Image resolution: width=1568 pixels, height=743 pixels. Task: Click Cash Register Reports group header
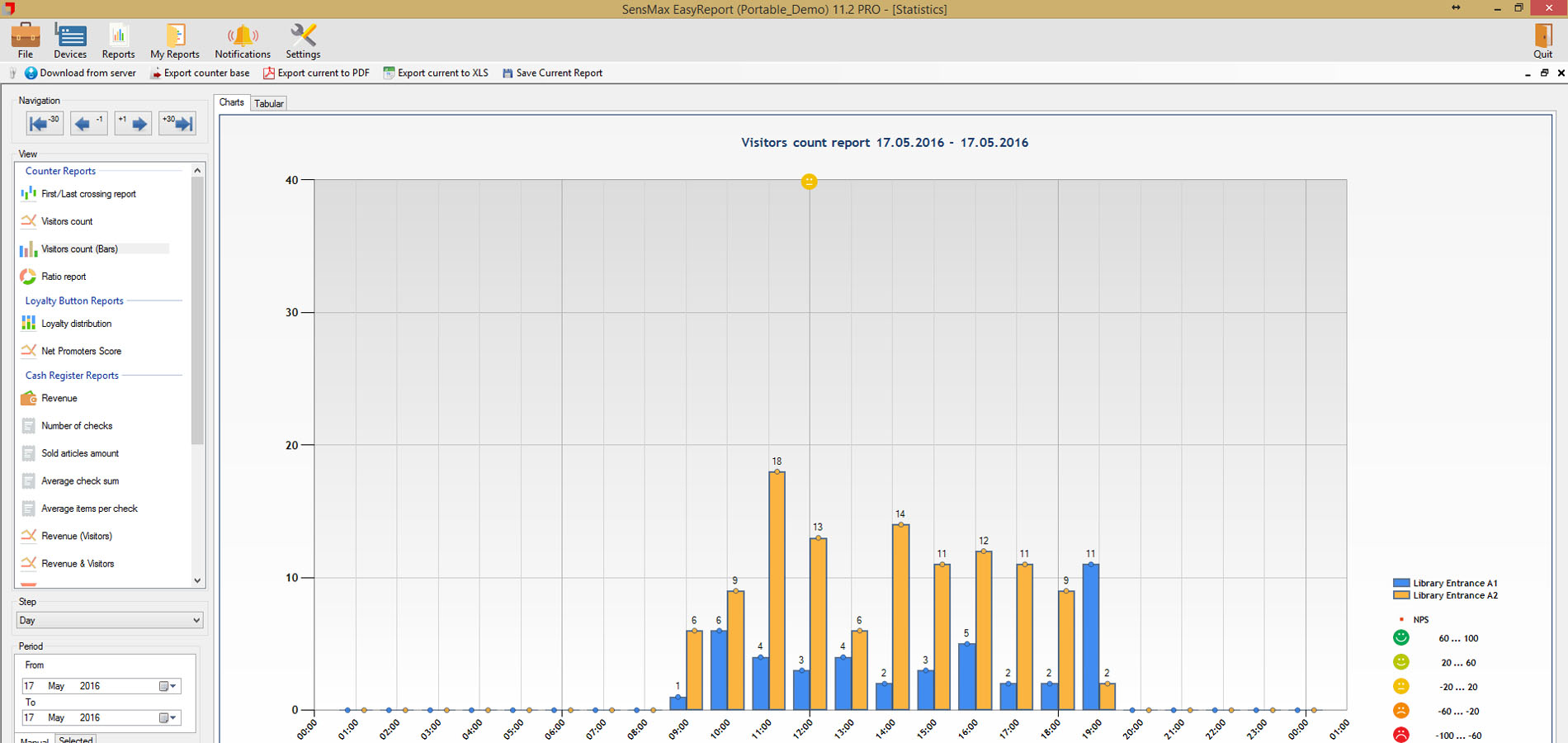[x=72, y=375]
